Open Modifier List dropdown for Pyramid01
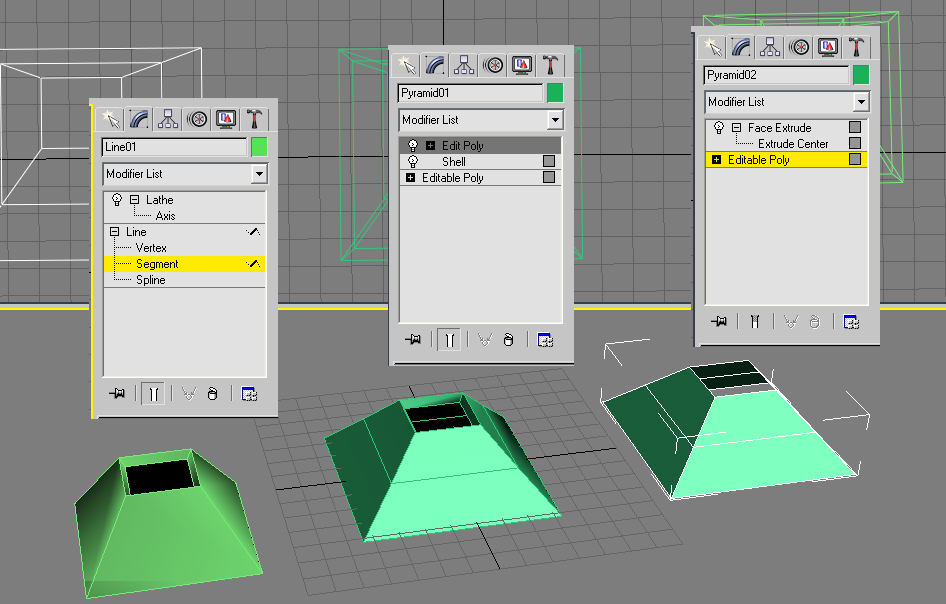The height and width of the screenshot is (604, 946). [x=555, y=120]
